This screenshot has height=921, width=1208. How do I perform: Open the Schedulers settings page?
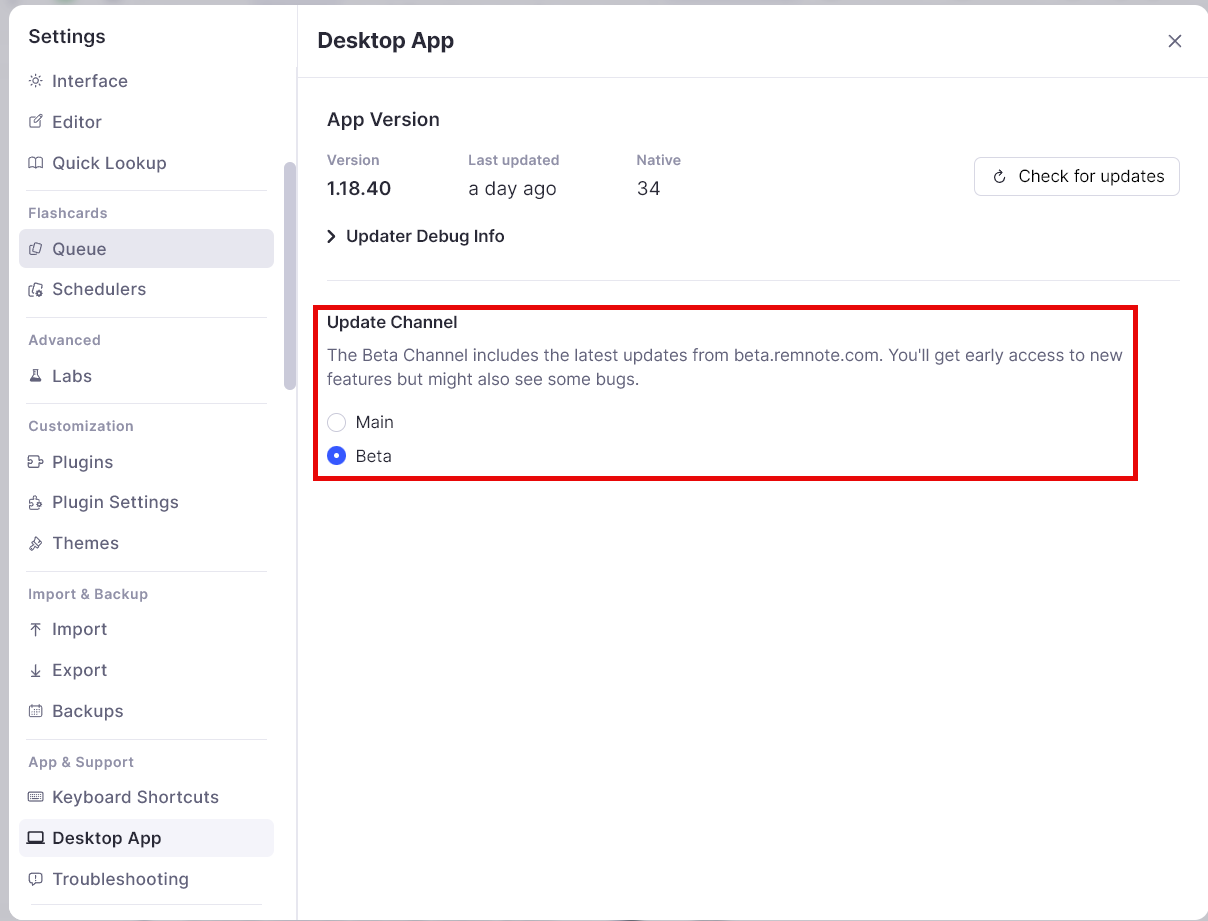[98, 289]
